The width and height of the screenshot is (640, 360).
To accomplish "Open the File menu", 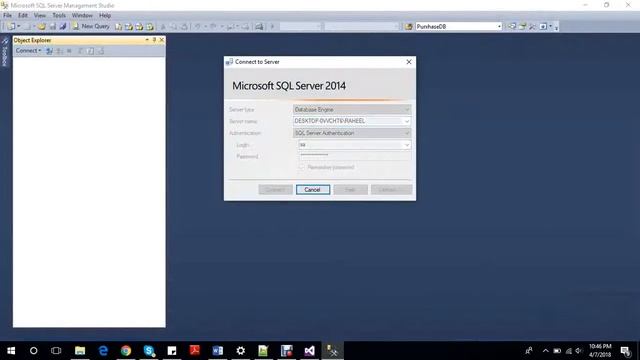I will (7, 15).
